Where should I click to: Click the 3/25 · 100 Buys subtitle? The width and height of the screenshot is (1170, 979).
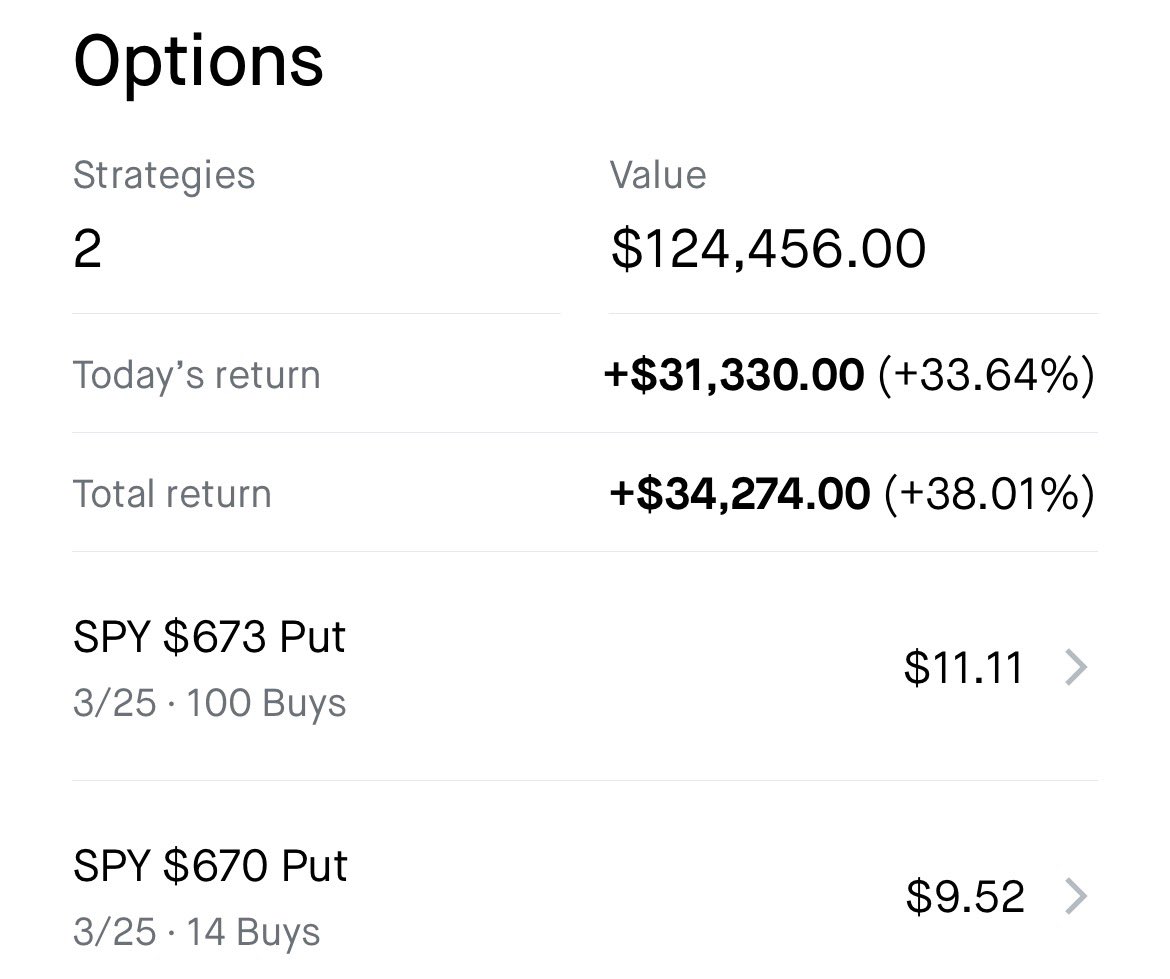click(209, 703)
